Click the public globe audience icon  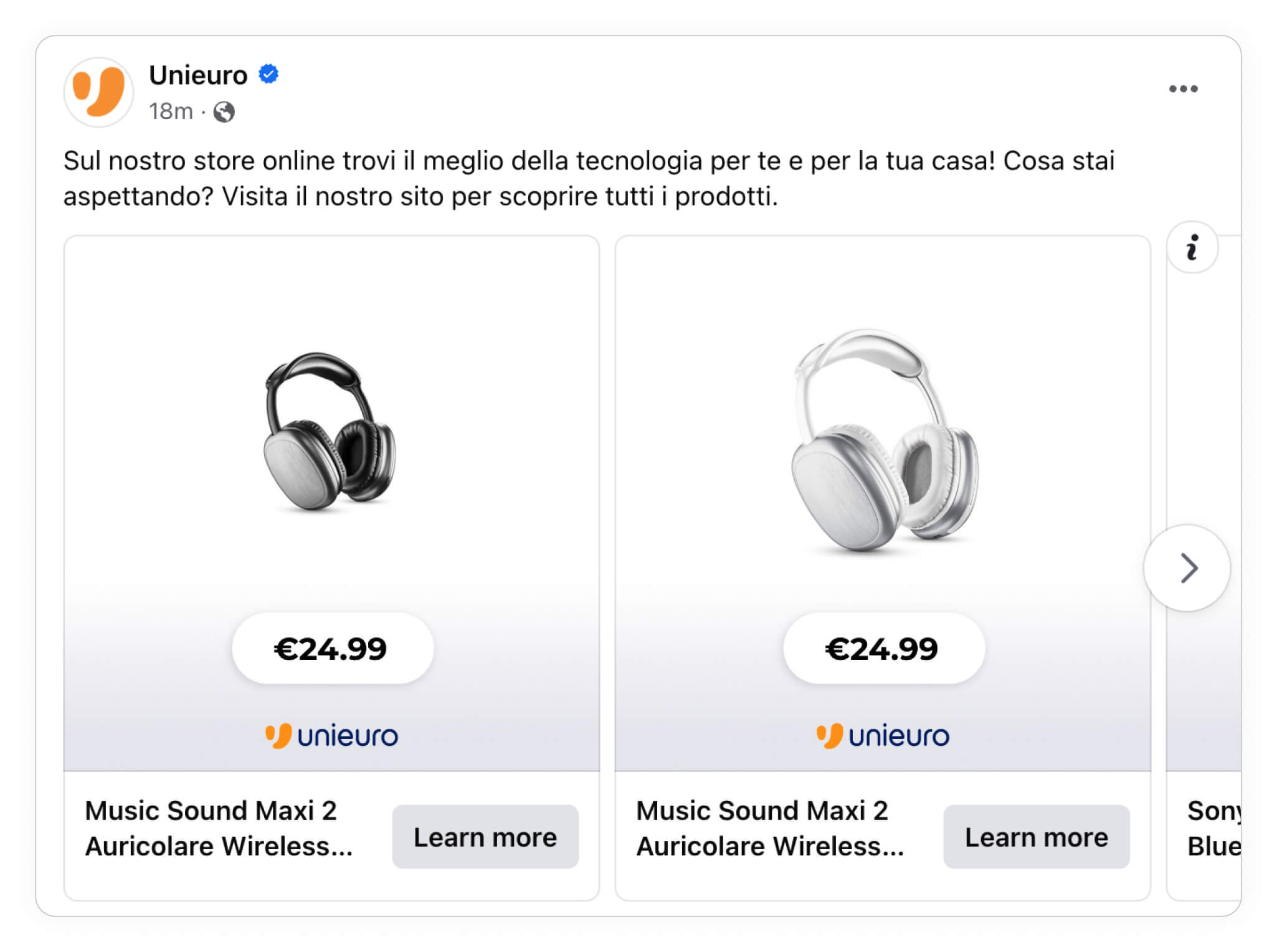pos(224,112)
